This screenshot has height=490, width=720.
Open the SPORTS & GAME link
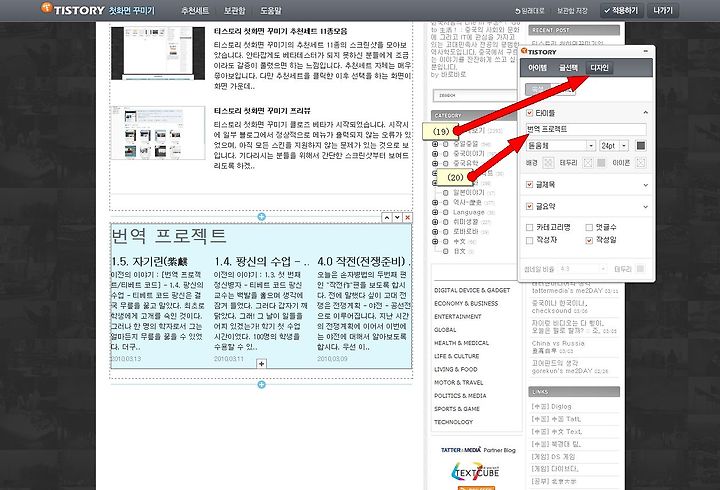pyautogui.click(x=457, y=409)
